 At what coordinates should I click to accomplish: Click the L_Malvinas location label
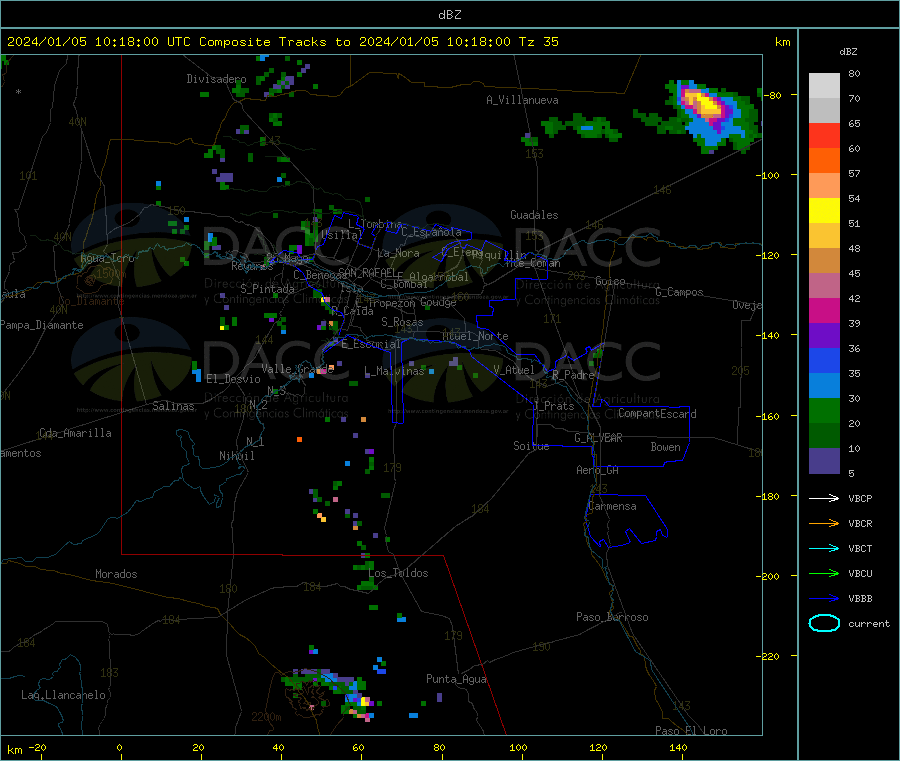click(394, 371)
